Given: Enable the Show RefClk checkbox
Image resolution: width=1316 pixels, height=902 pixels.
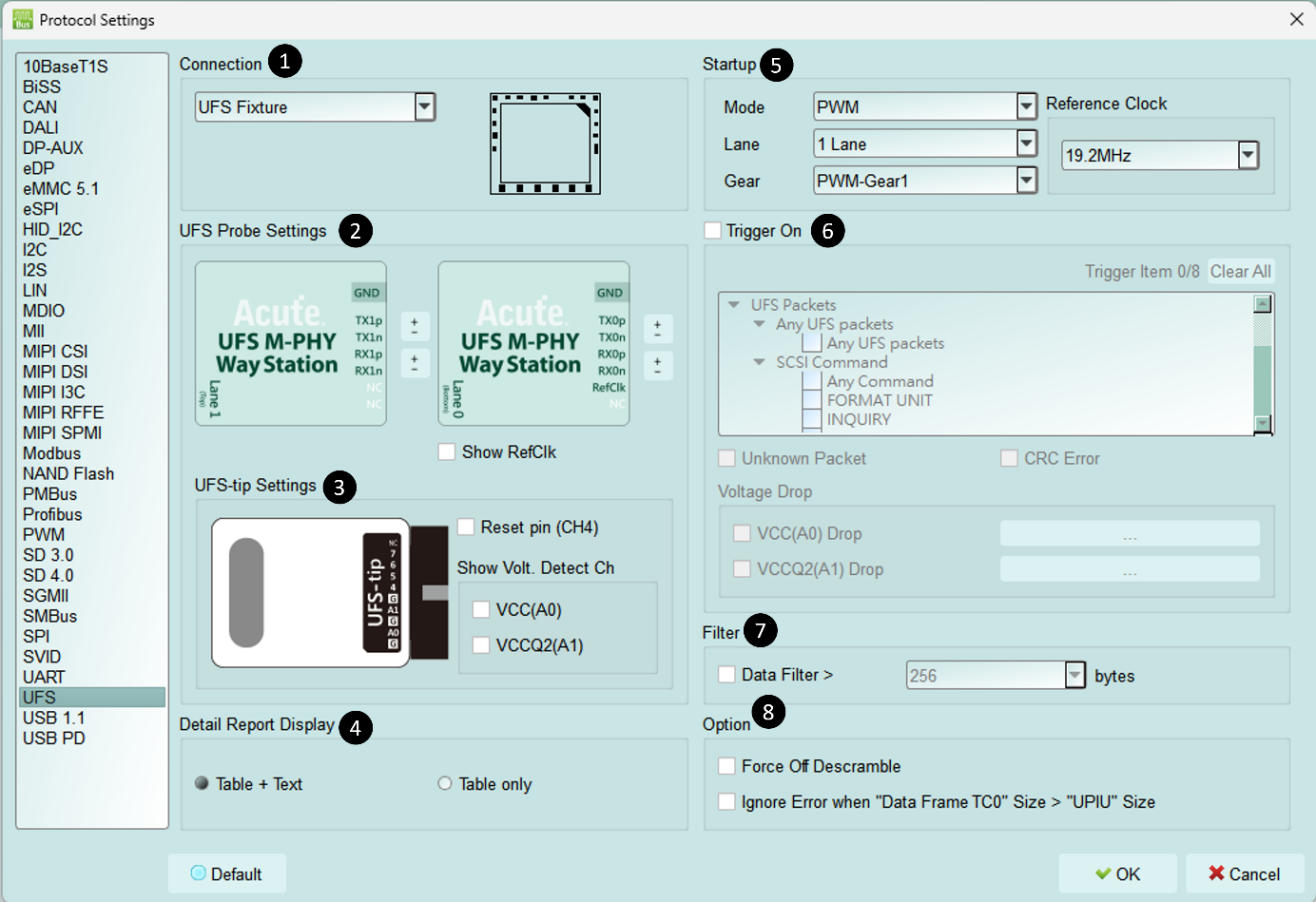Looking at the screenshot, I should point(447,451).
